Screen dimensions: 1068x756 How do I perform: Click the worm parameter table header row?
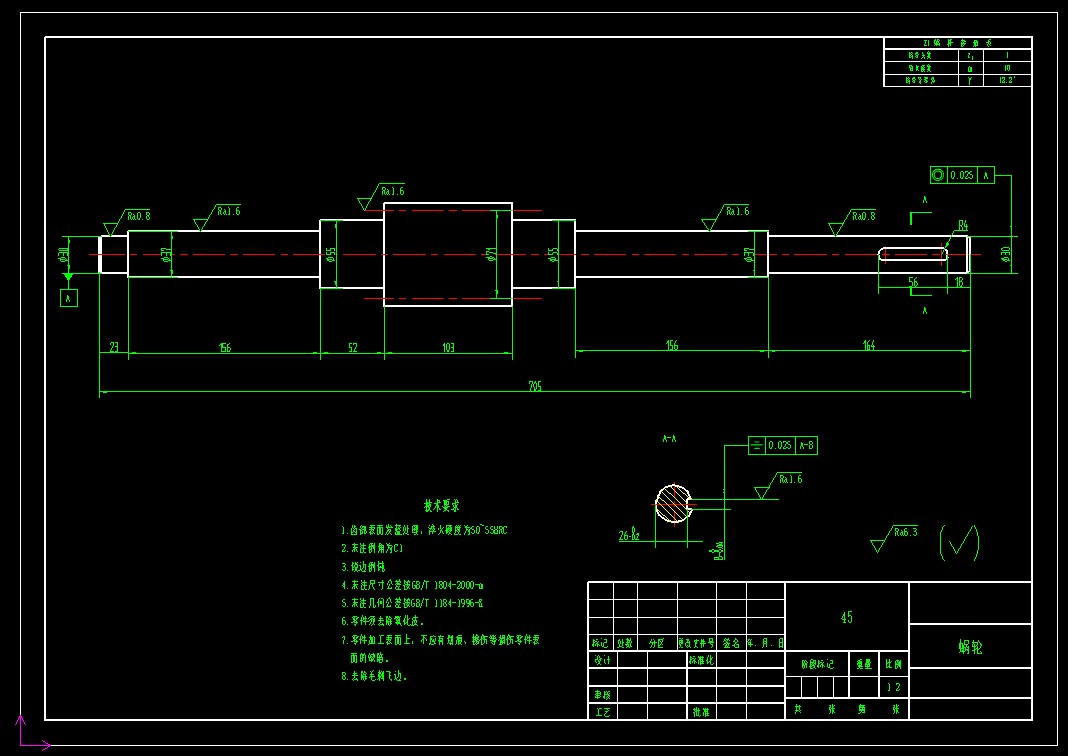click(x=958, y=43)
